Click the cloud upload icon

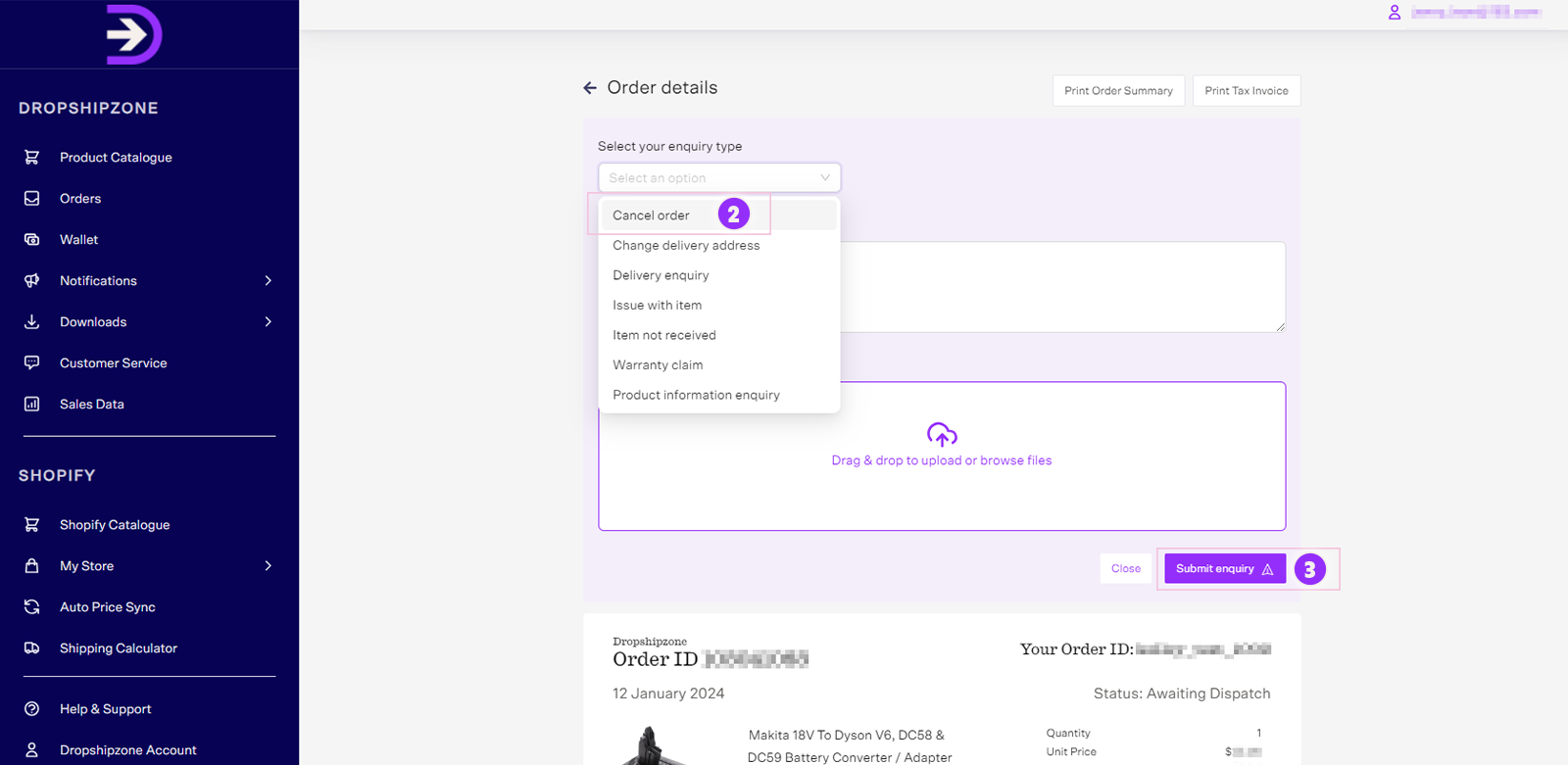(942, 434)
